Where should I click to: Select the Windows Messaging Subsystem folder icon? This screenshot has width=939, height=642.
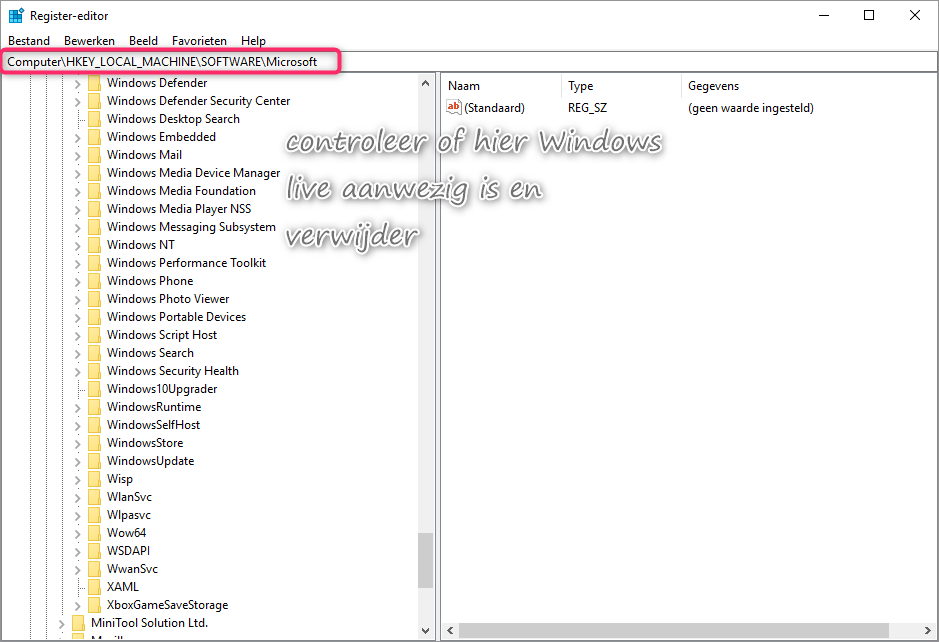(x=94, y=226)
